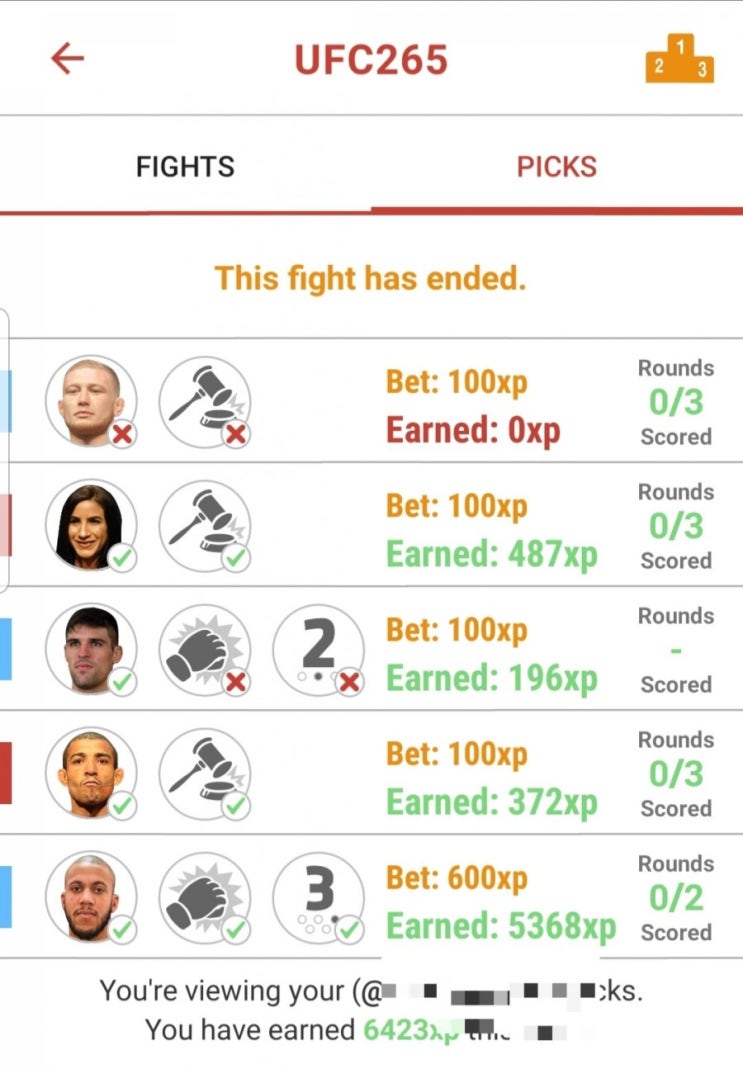Open first fighter's portrait with red X
The height and width of the screenshot is (1069, 743).
(91, 402)
